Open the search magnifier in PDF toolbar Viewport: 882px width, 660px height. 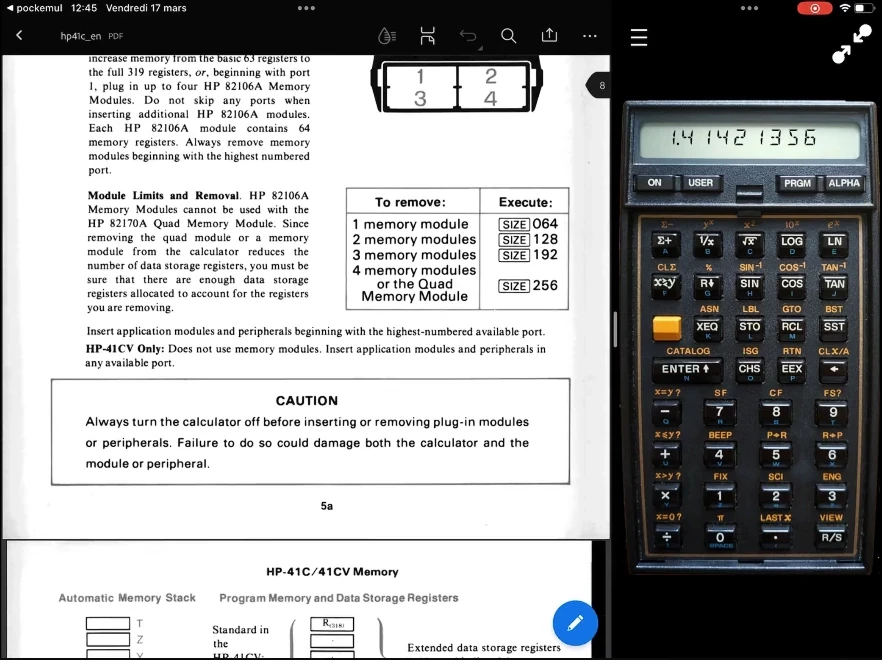tap(508, 36)
